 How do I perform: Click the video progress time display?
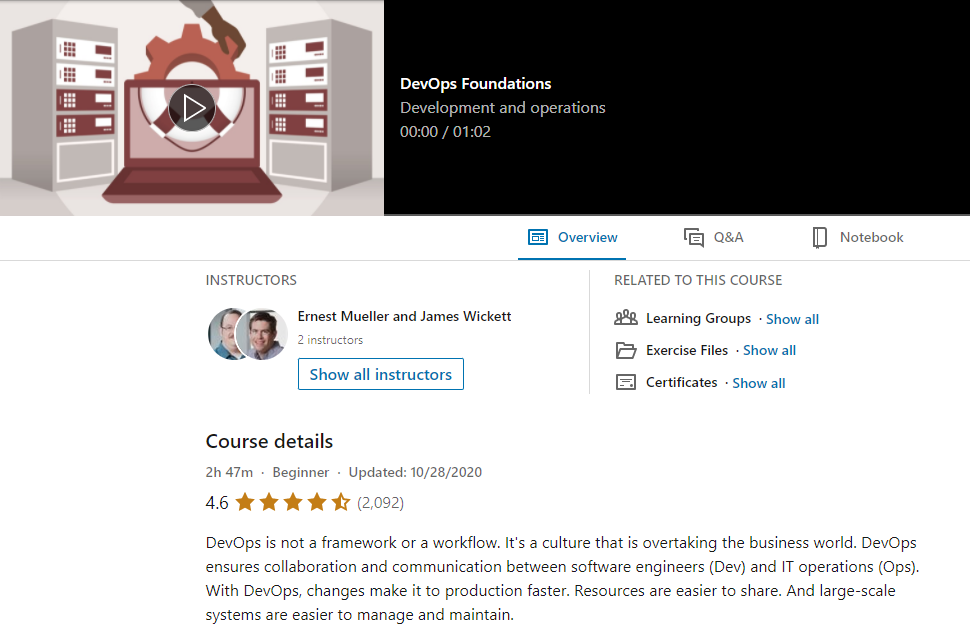[444, 131]
